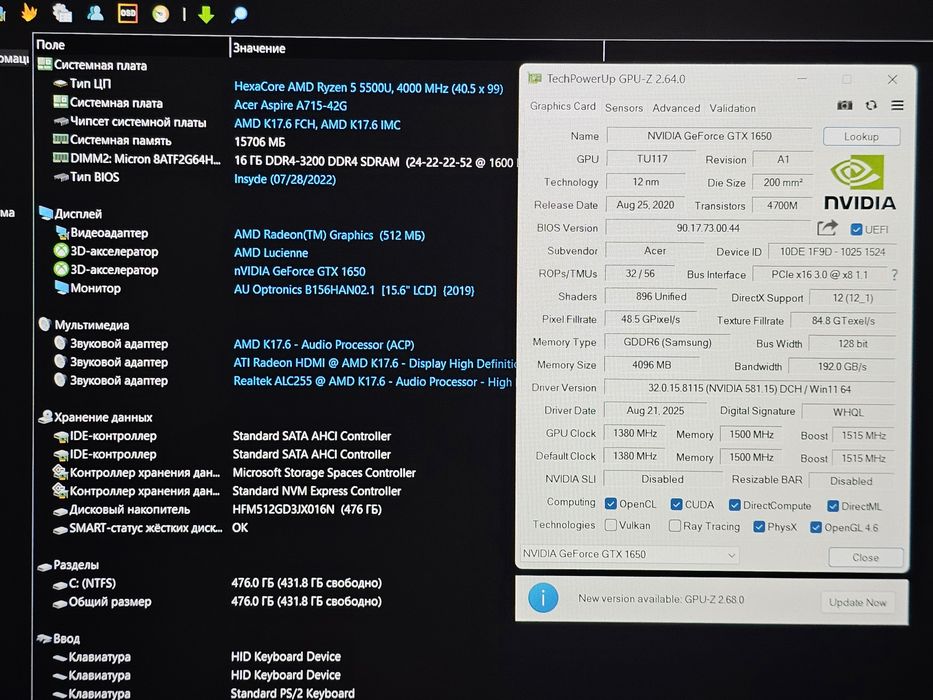The width and height of the screenshot is (933, 700).
Task: Click the first 3D-акселератор Xbox-style icon
Action: click(x=61, y=251)
